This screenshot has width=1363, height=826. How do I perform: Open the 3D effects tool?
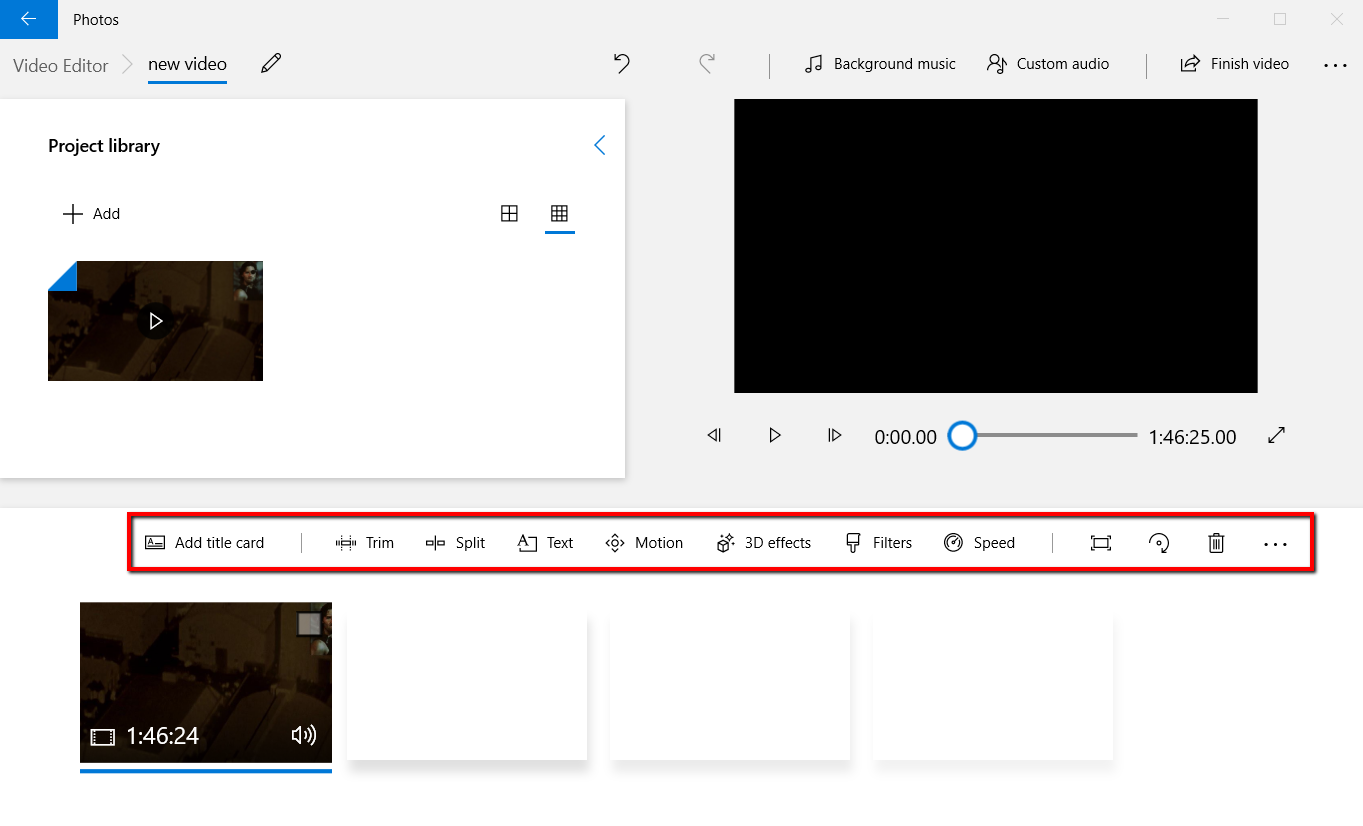[x=763, y=542]
